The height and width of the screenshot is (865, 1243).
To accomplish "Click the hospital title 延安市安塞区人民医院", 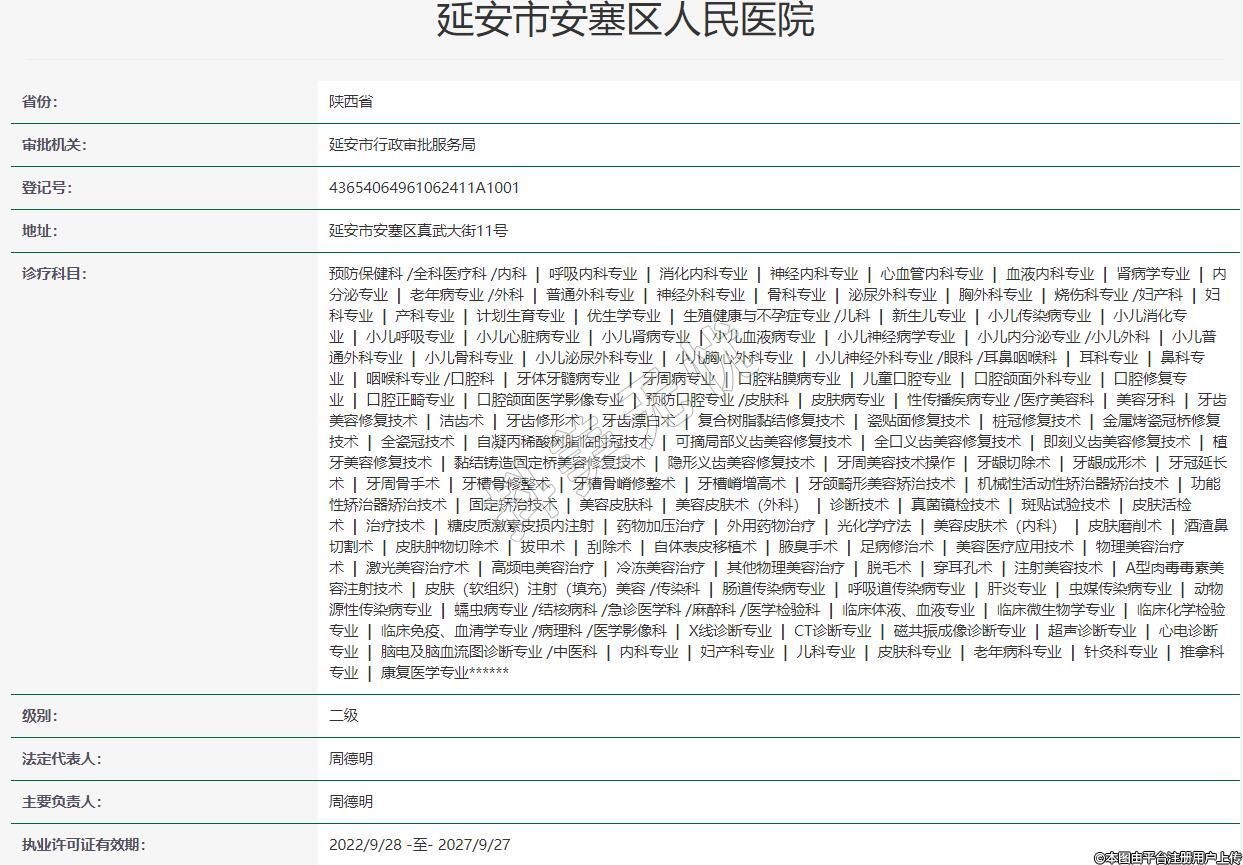I will [x=625, y=21].
